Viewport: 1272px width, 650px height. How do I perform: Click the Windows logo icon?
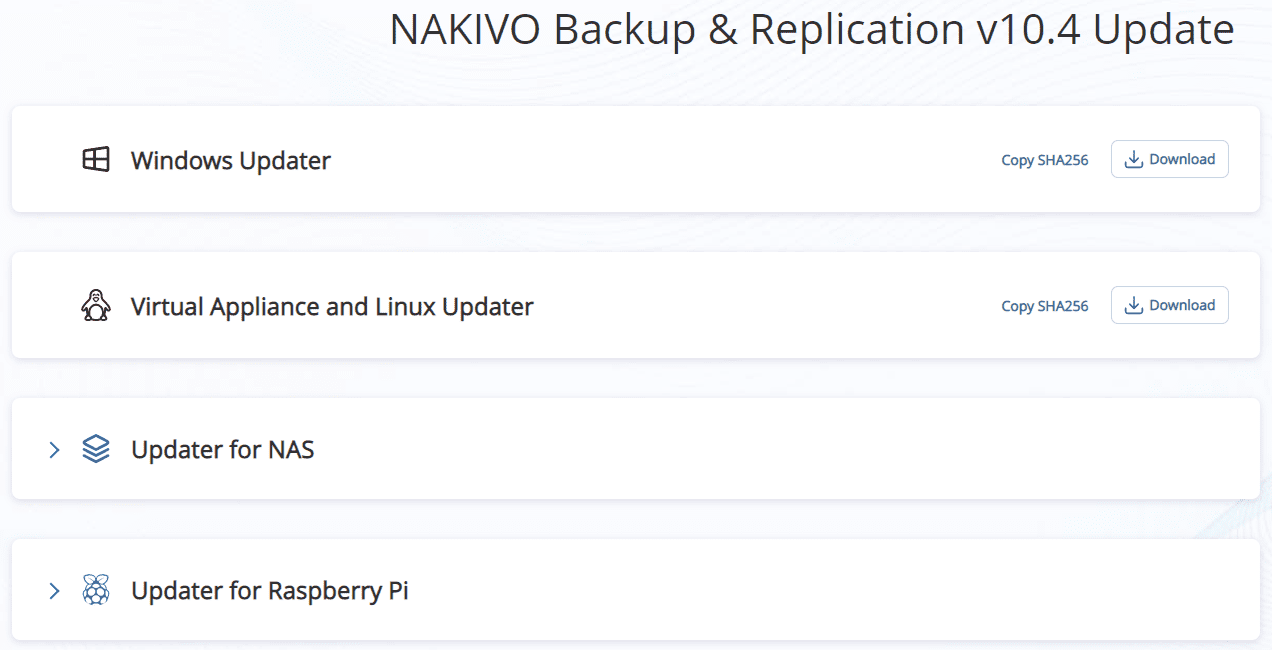[x=96, y=160]
